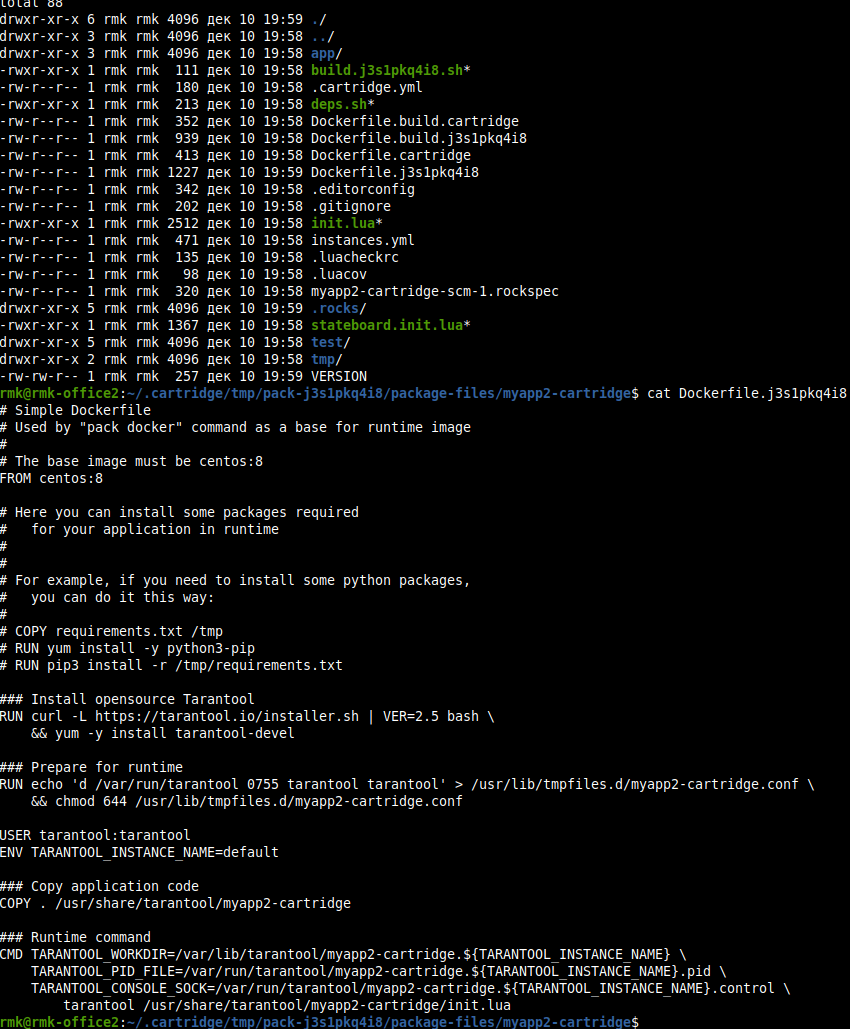Click the VERSION filename
This screenshot has width=850, height=1029.
coord(339,378)
